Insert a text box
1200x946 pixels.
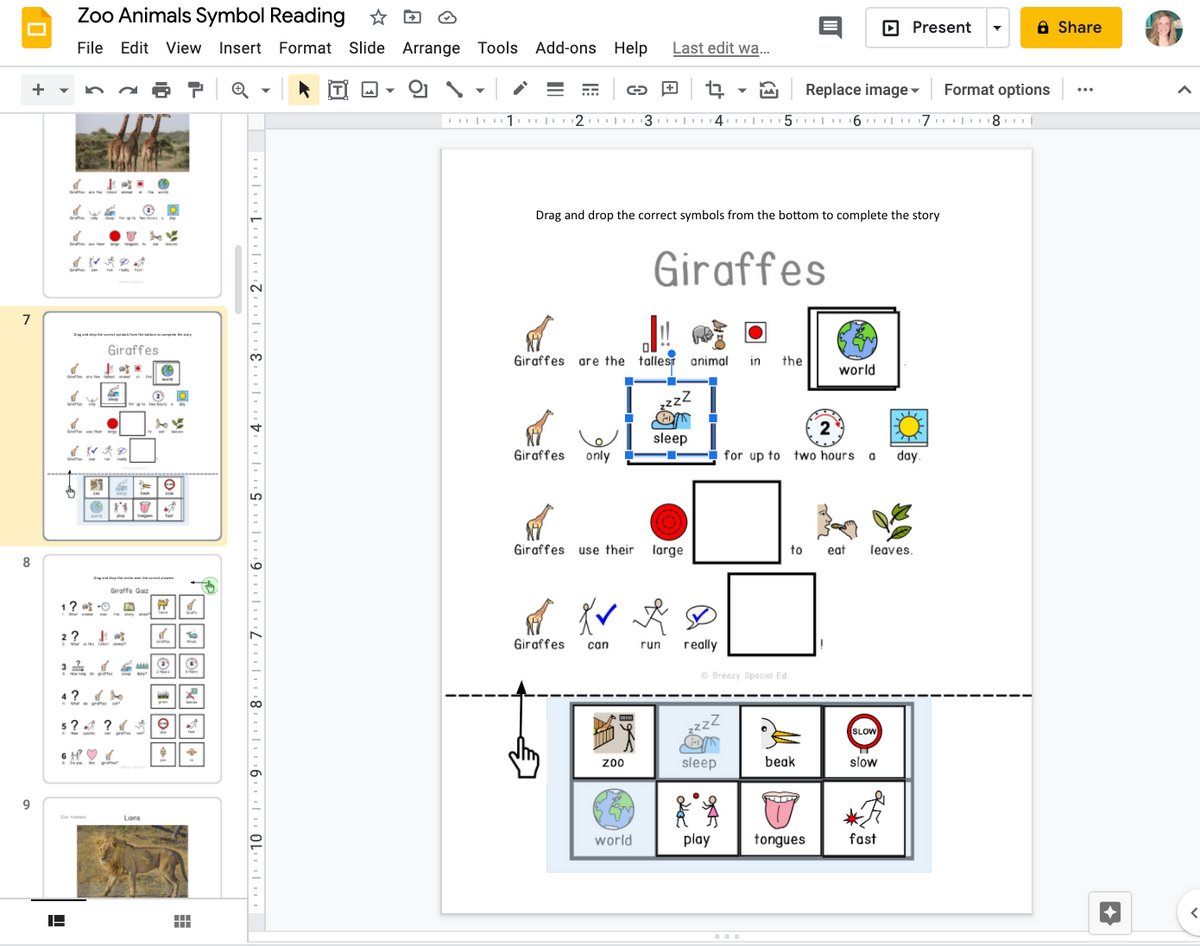(337, 89)
